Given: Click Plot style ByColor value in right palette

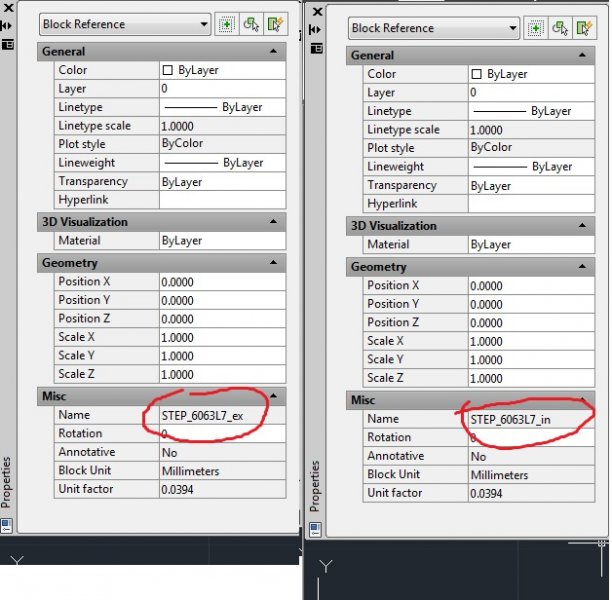Looking at the screenshot, I should click(x=532, y=148).
